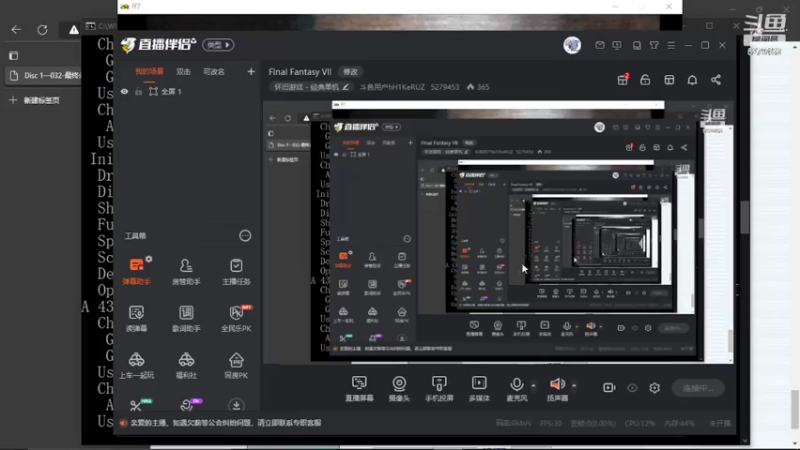Click the 连接中... start streaming button

coord(698,388)
